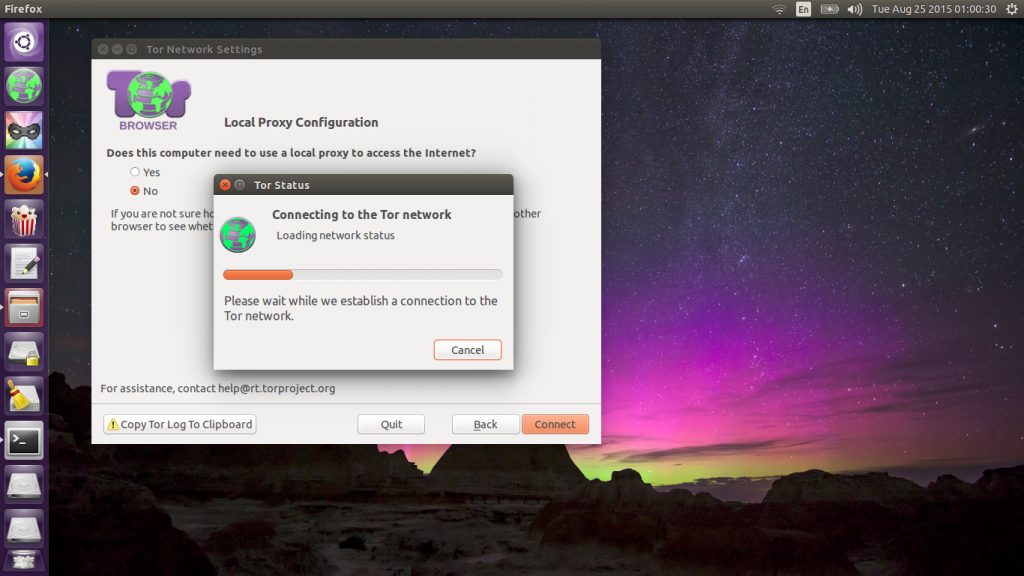Click the local proxy question text
This screenshot has width=1024, height=576.
(291, 153)
